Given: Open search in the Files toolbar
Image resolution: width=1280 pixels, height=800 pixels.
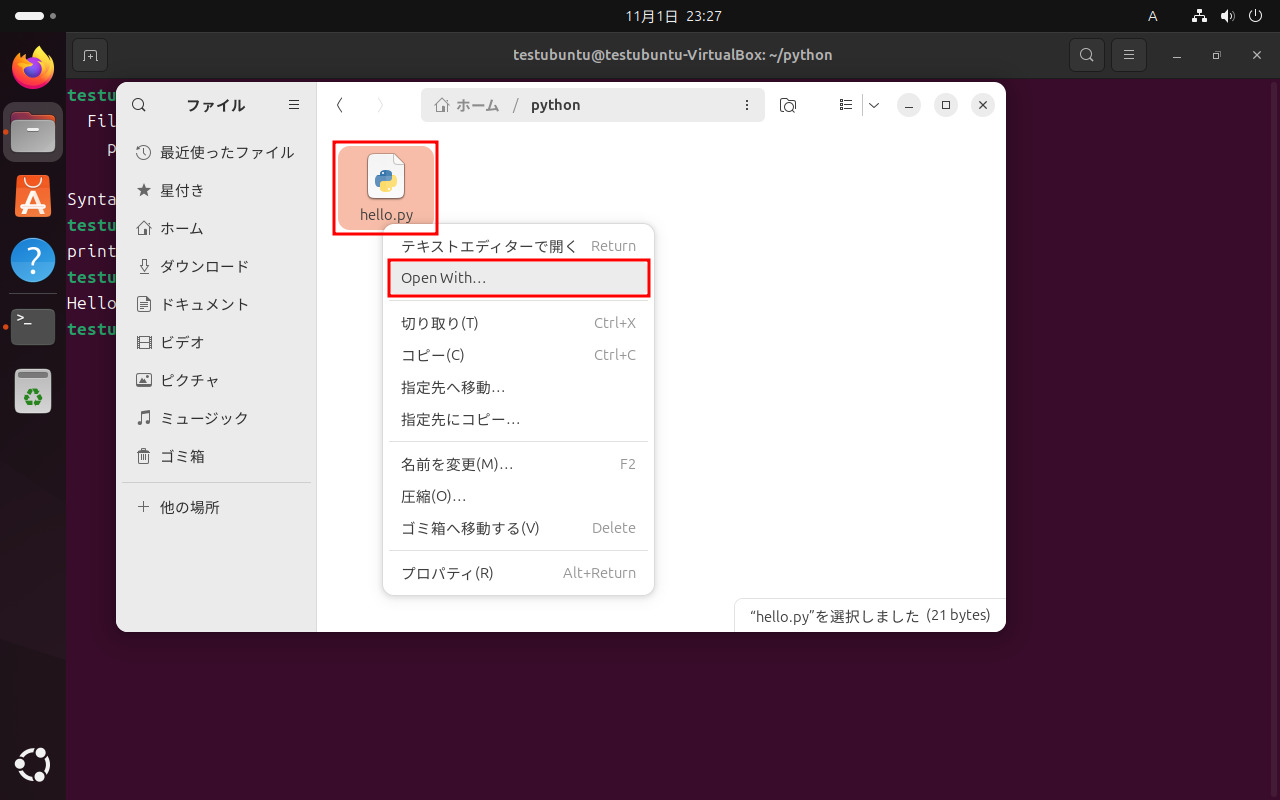Looking at the screenshot, I should [139, 105].
